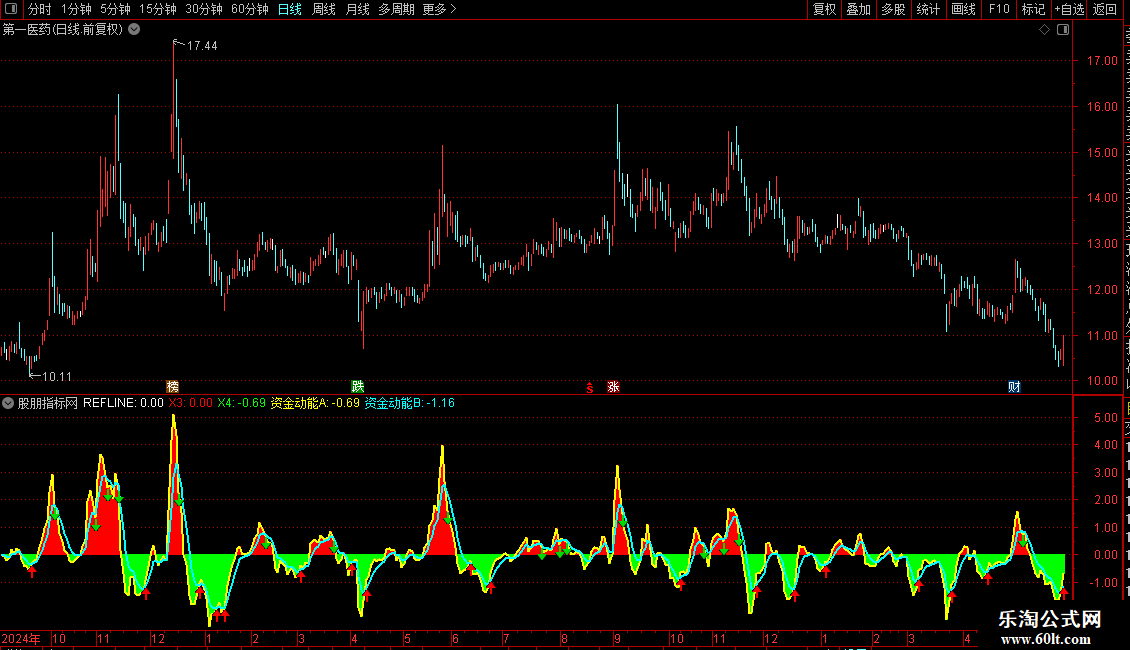Switch to 月线 monthly chart
This screenshot has height=650, width=1130.
coord(357,9)
